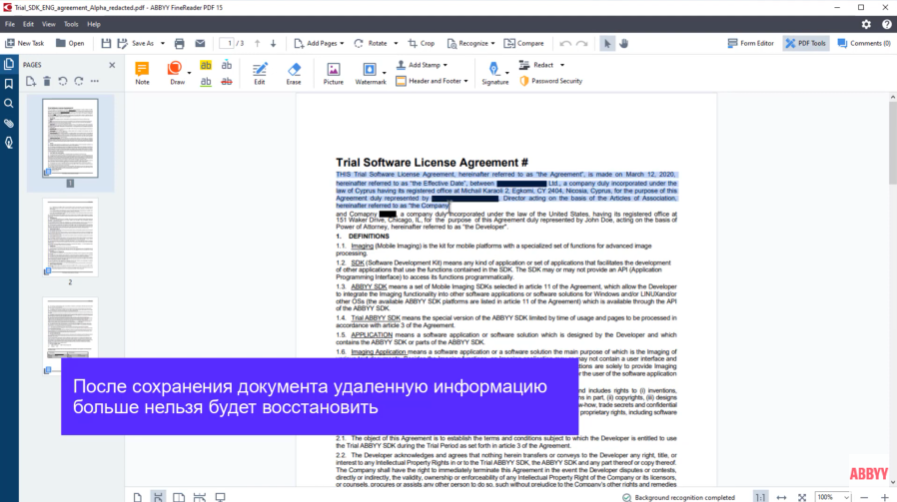Click the Picture tool

point(333,73)
